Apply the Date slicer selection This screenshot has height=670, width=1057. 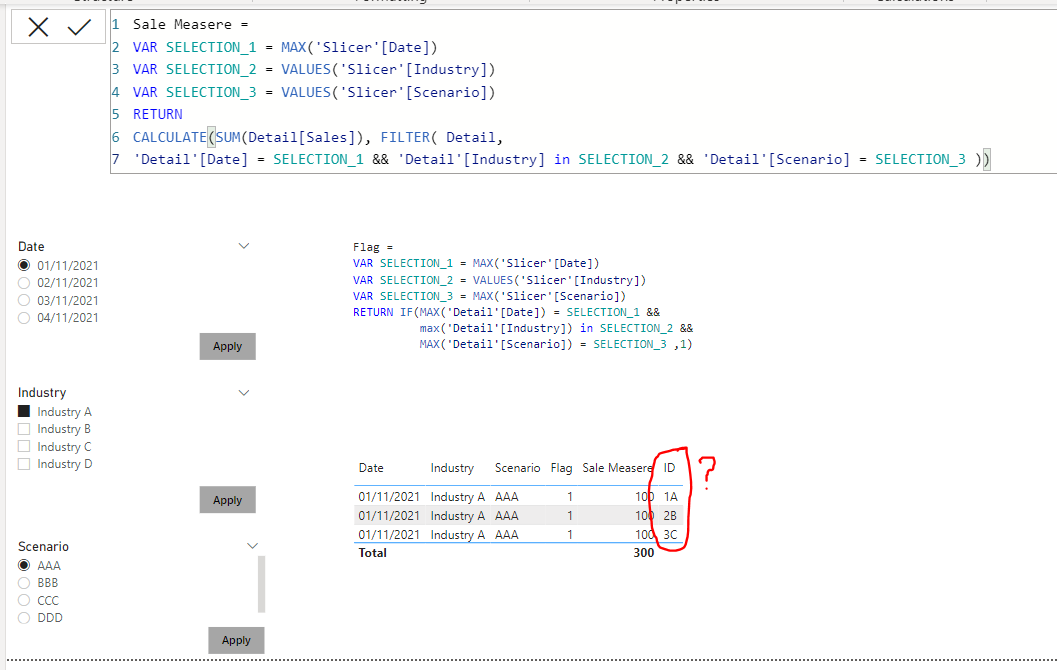point(227,346)
